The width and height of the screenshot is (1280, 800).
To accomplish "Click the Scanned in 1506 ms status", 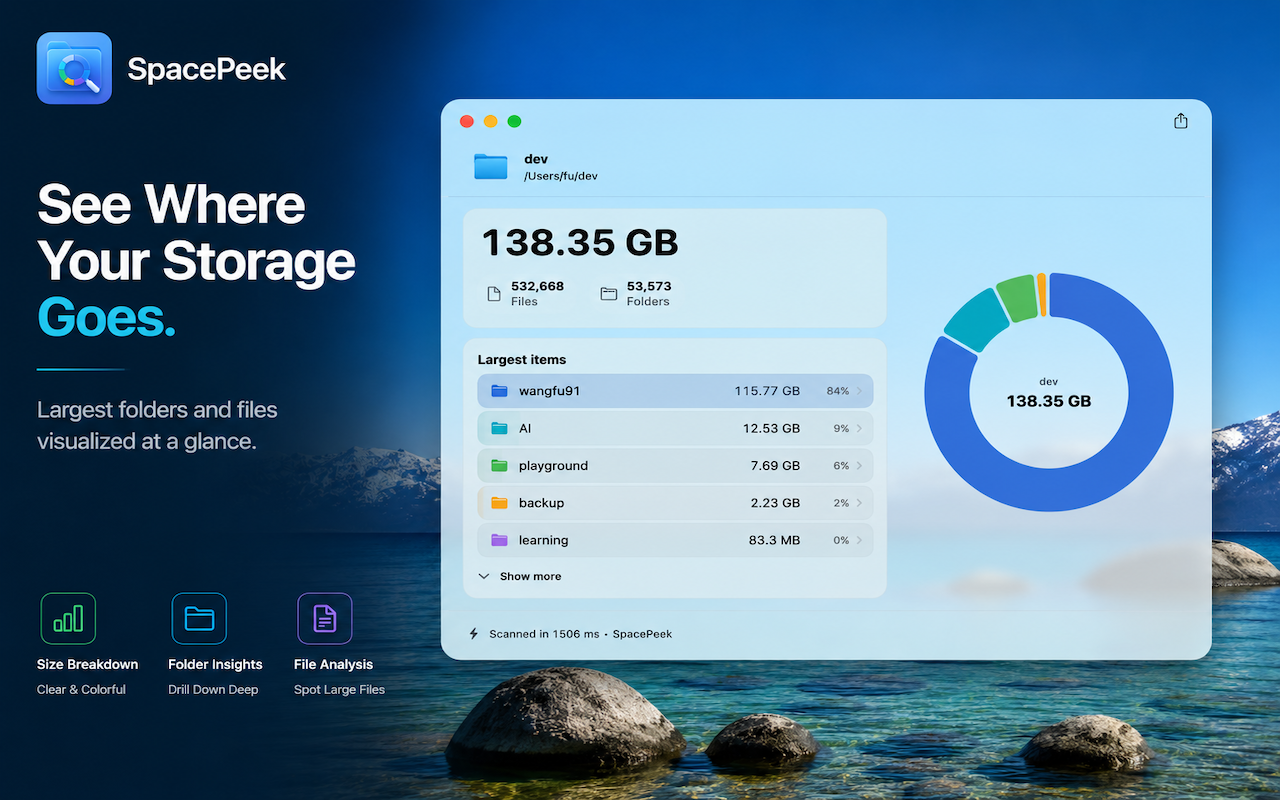I will coord(544,634).
